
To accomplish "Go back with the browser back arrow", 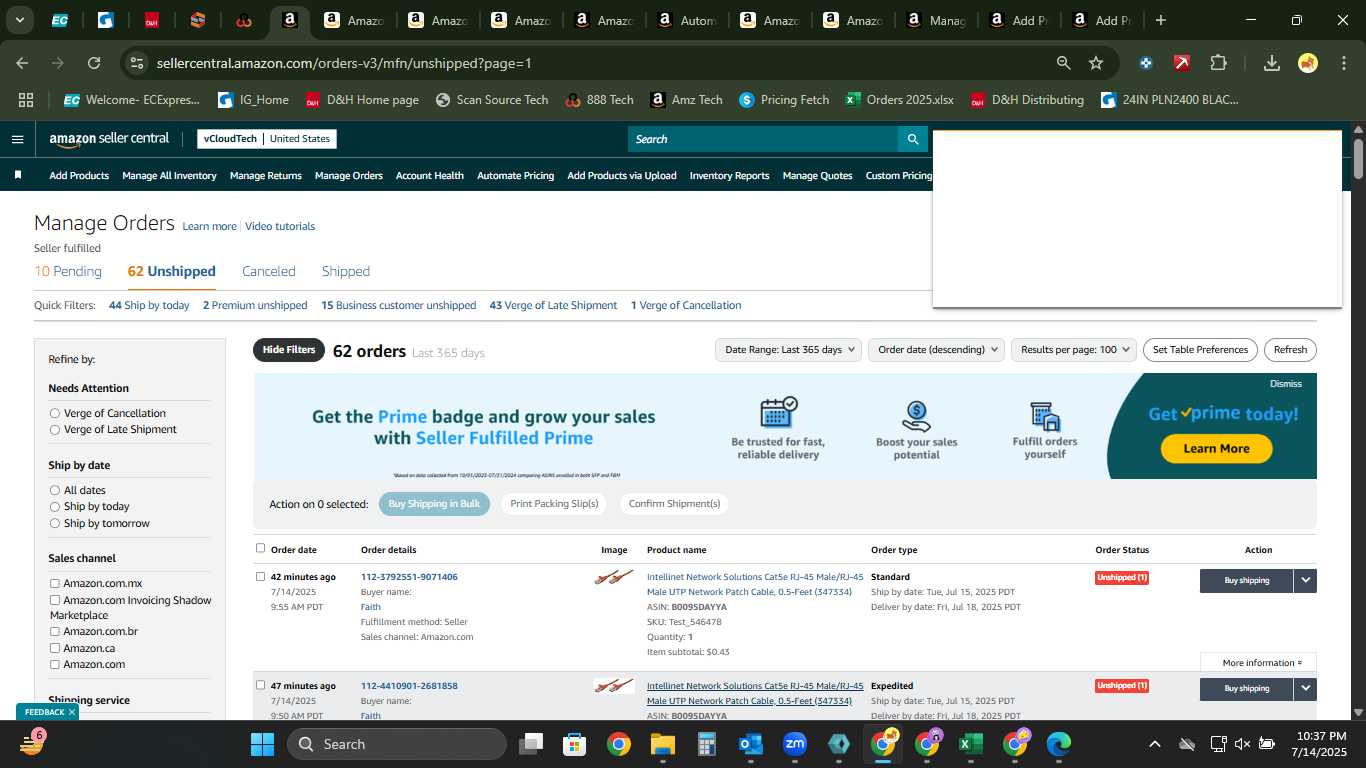I will click(x=23, y=63).
